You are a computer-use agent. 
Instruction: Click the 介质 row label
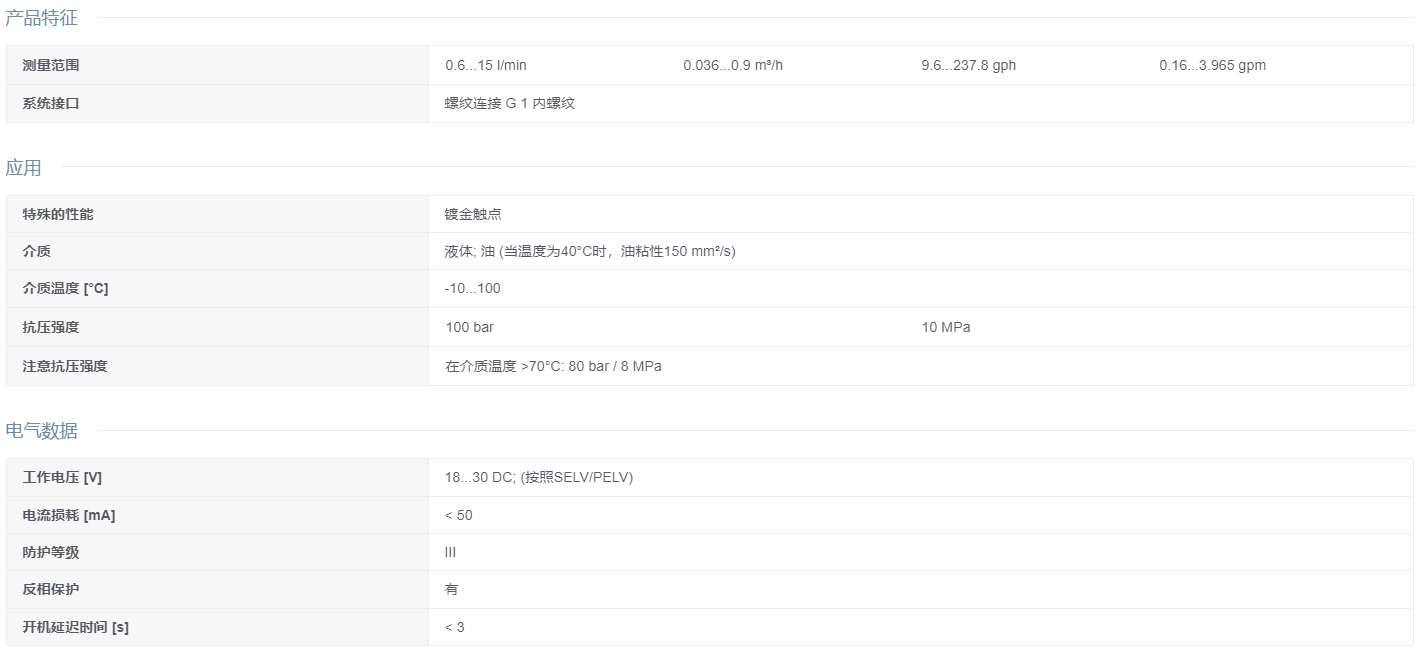coord(37,251)
